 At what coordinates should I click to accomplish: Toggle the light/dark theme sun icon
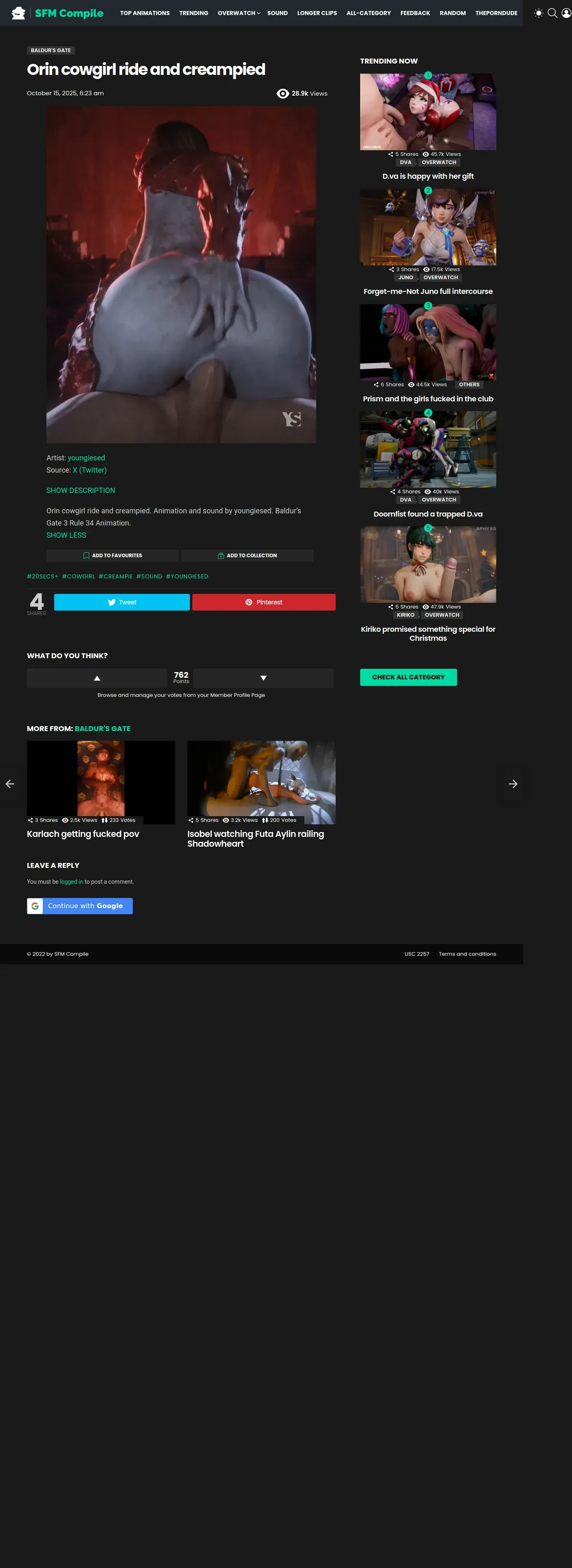tap(539, 13)
